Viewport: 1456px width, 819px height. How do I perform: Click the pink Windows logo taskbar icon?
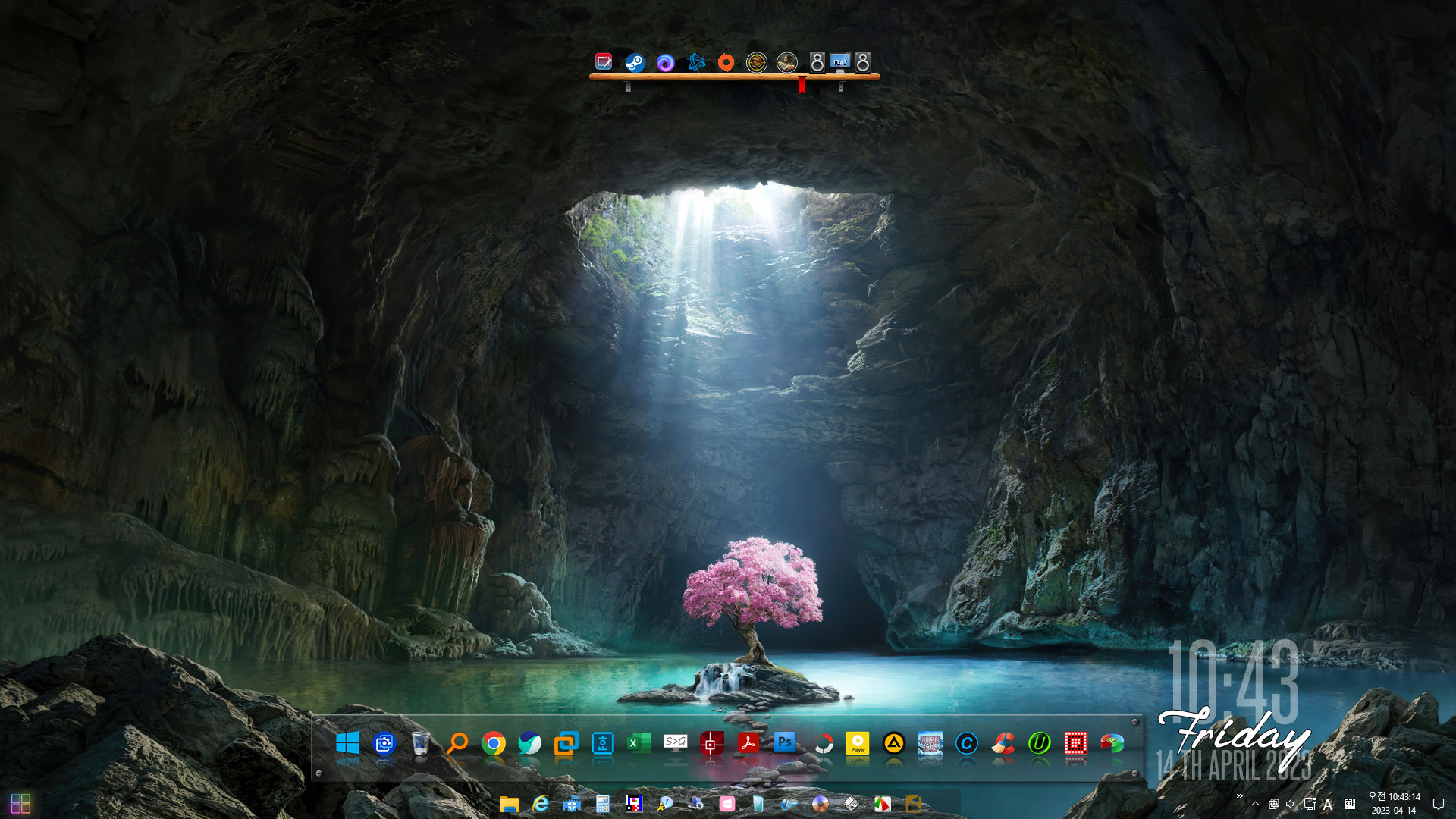727,804
